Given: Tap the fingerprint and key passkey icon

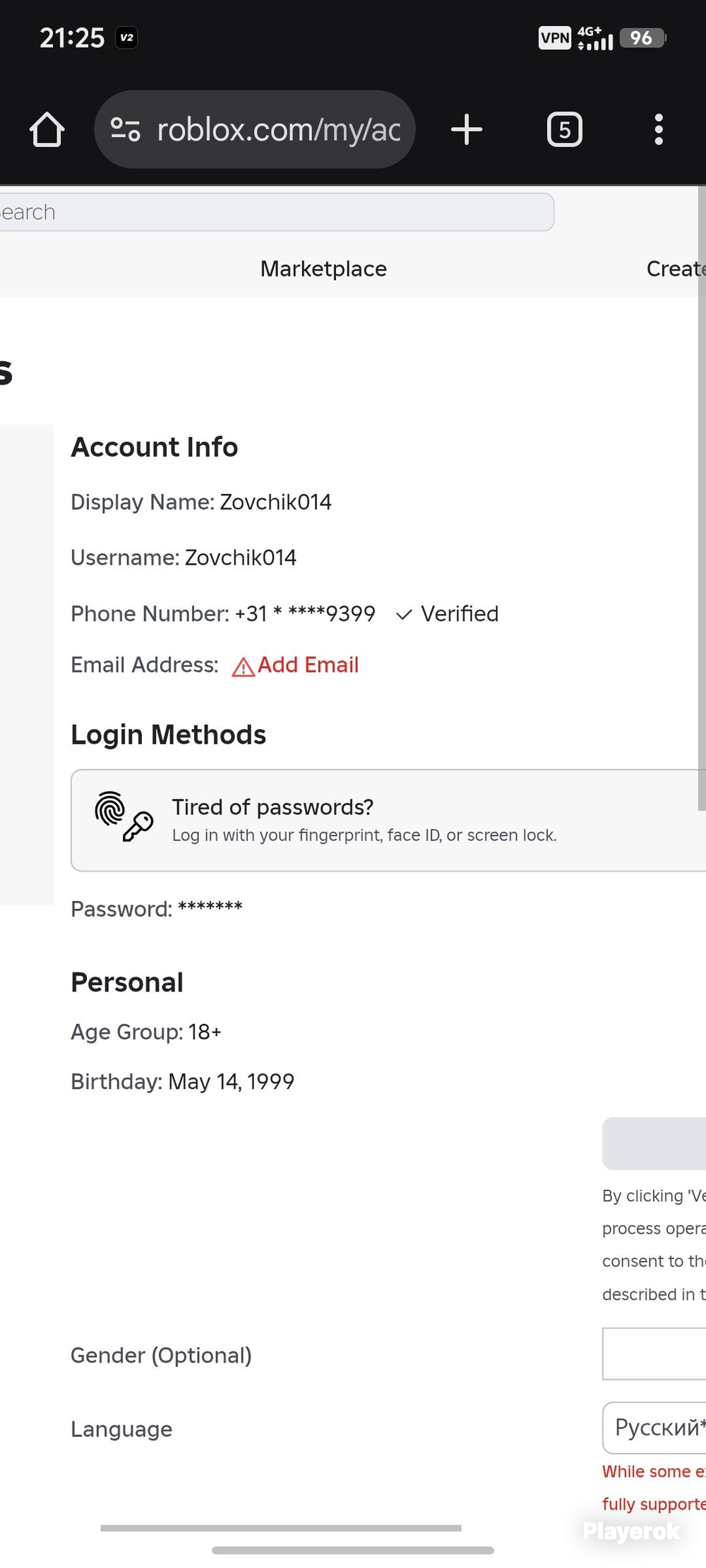Looking at the screenshot, I should (124, 816).
